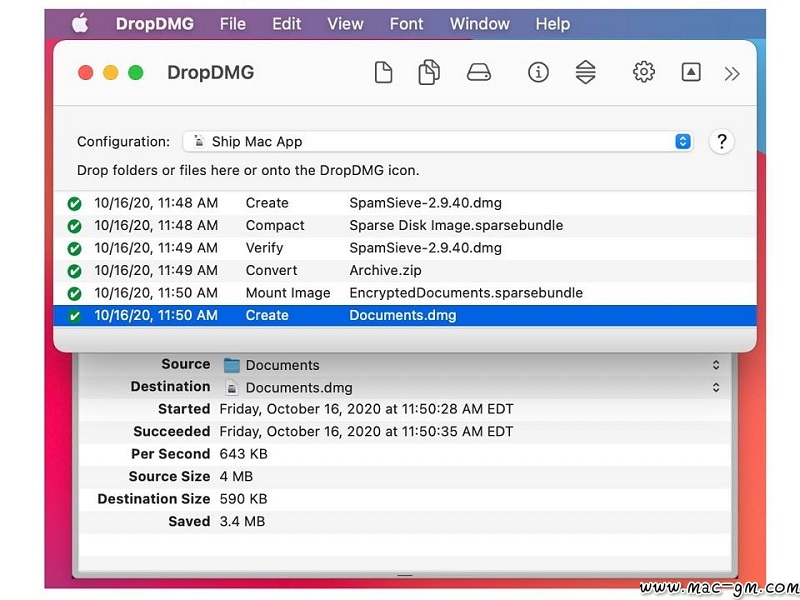Screen dimensions: 800x600
Task: Open the Font menu
Action: point(406,23)
